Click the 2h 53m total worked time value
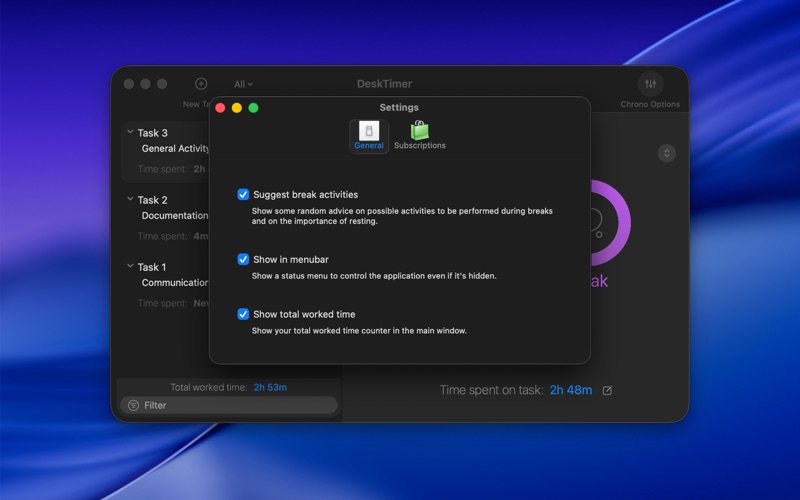Viewport: 800px width, 500px height. coord(270,387)
